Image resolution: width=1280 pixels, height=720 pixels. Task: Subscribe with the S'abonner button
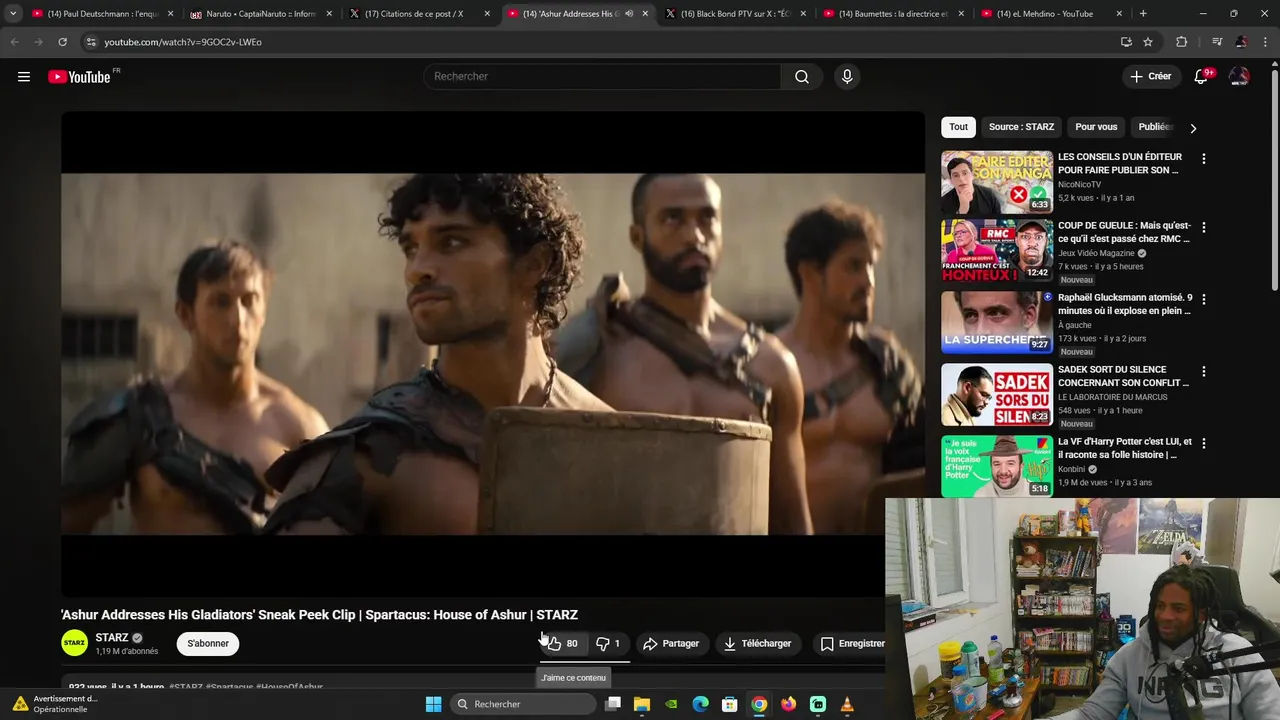click(208, 644)
